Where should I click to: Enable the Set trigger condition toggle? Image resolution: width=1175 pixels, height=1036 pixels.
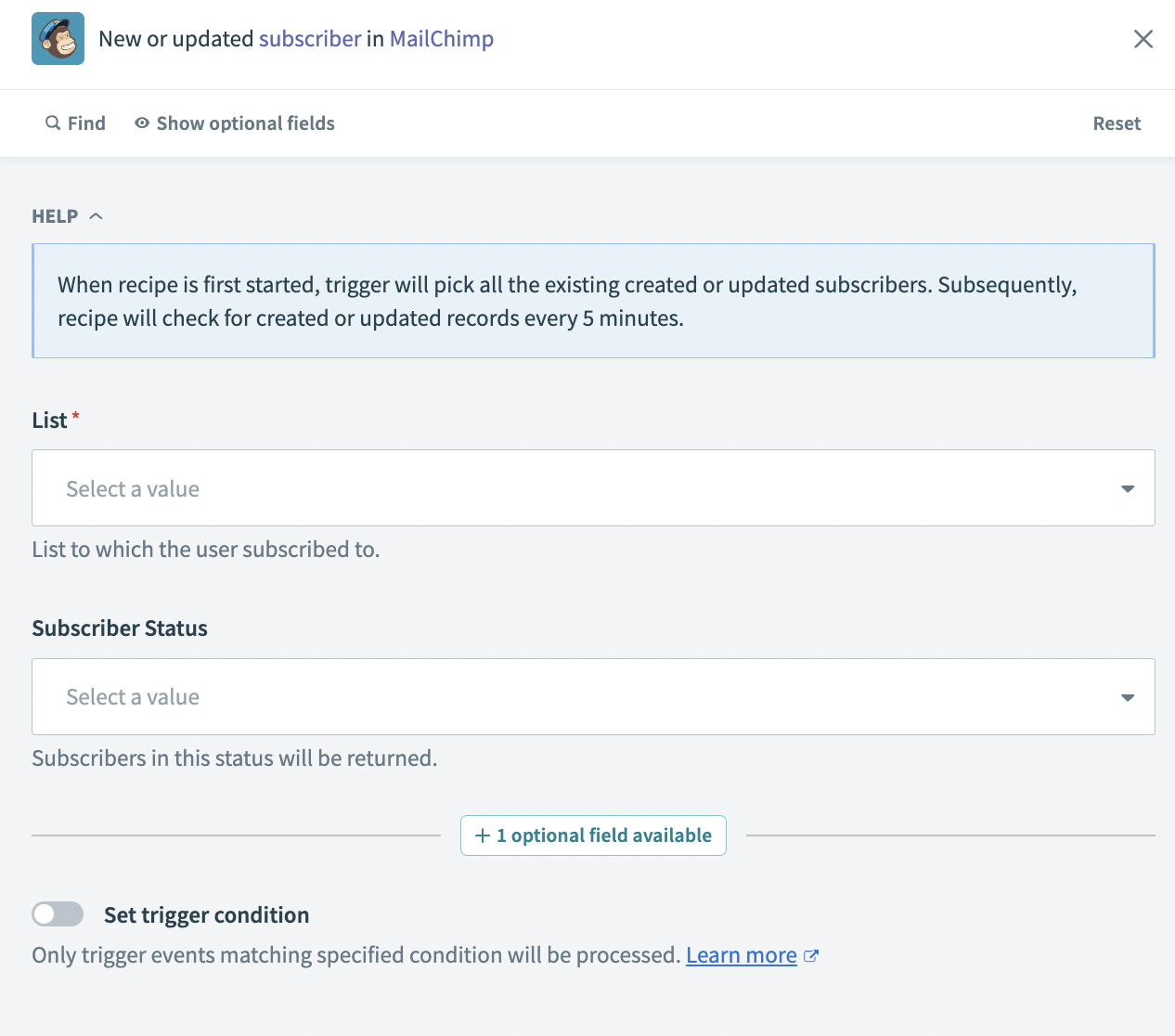[58, 914]
